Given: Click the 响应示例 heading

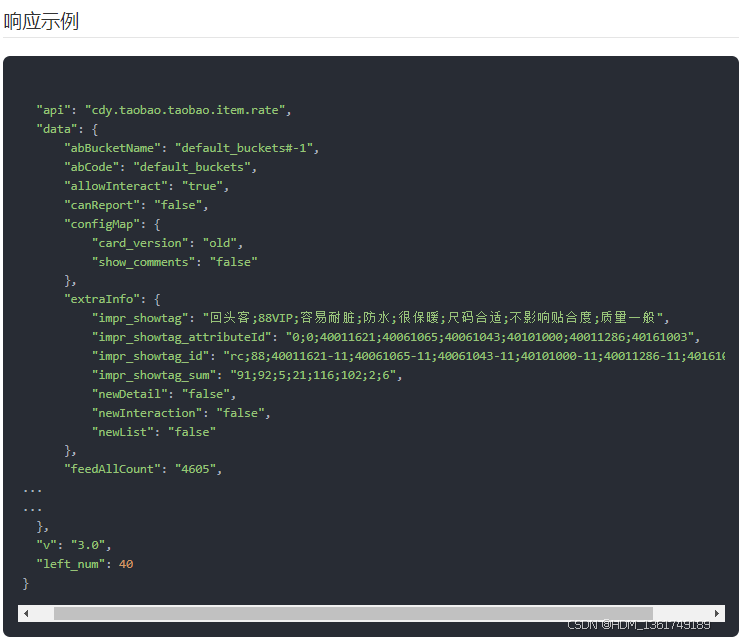Looking at the screenshot, I should click(41, 21).
